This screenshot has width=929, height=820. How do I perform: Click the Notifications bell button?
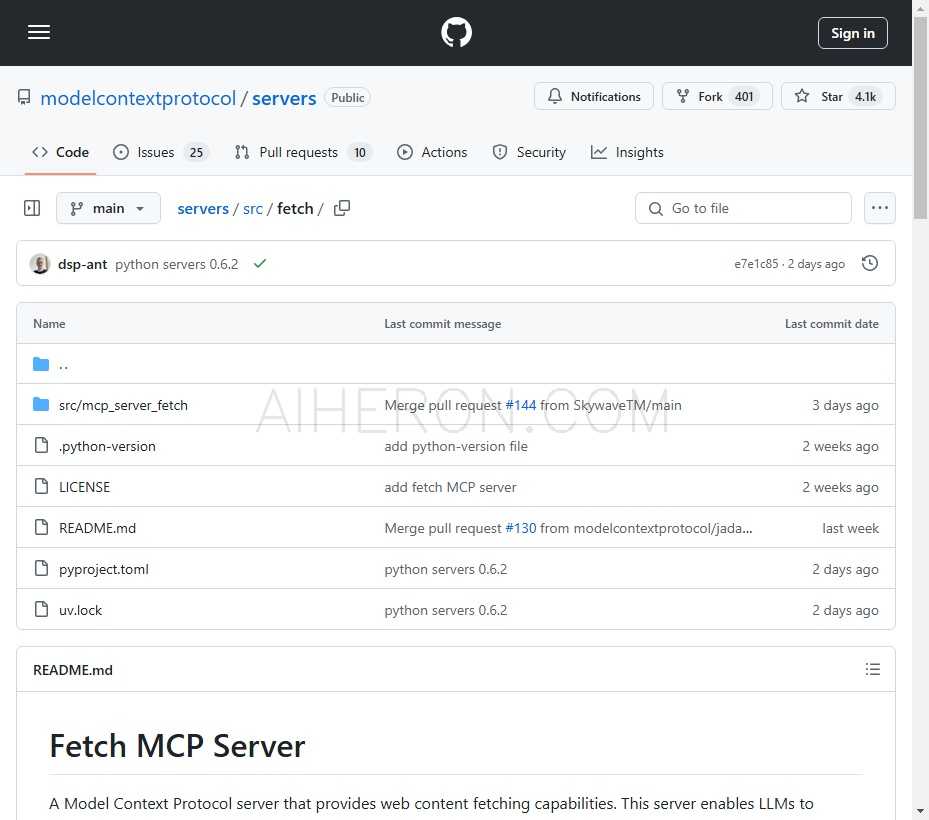coord(594,96)
